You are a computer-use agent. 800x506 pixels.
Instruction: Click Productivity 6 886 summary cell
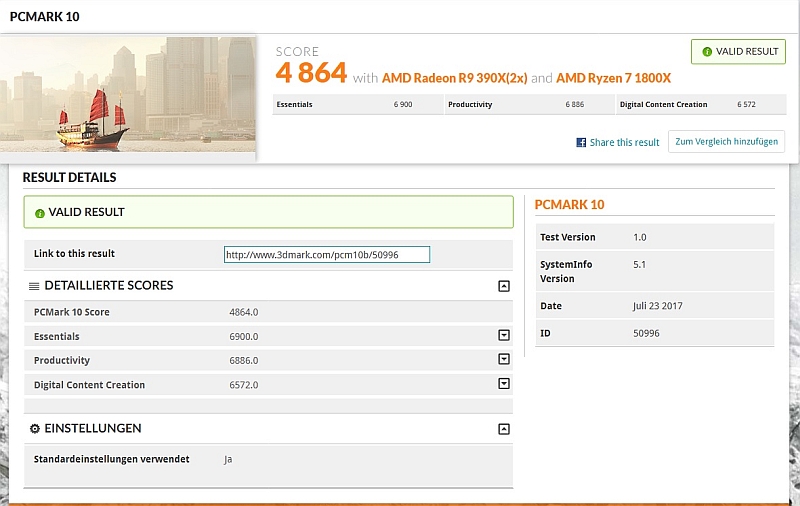[x=530, y=104]
